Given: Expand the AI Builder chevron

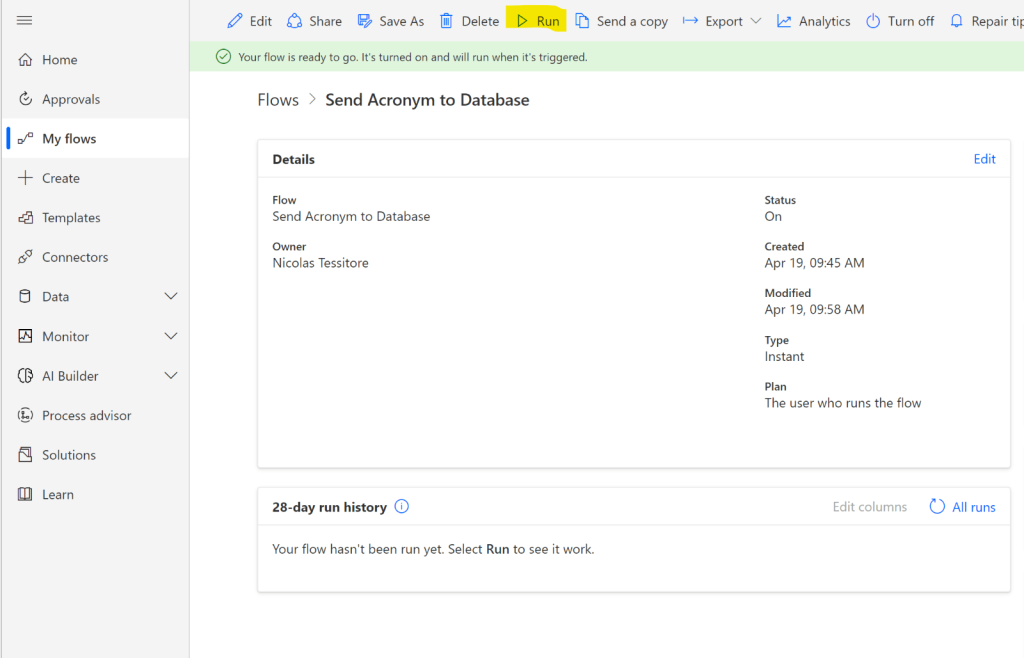Looking at the screenshot, I should (x=171, y=376).
